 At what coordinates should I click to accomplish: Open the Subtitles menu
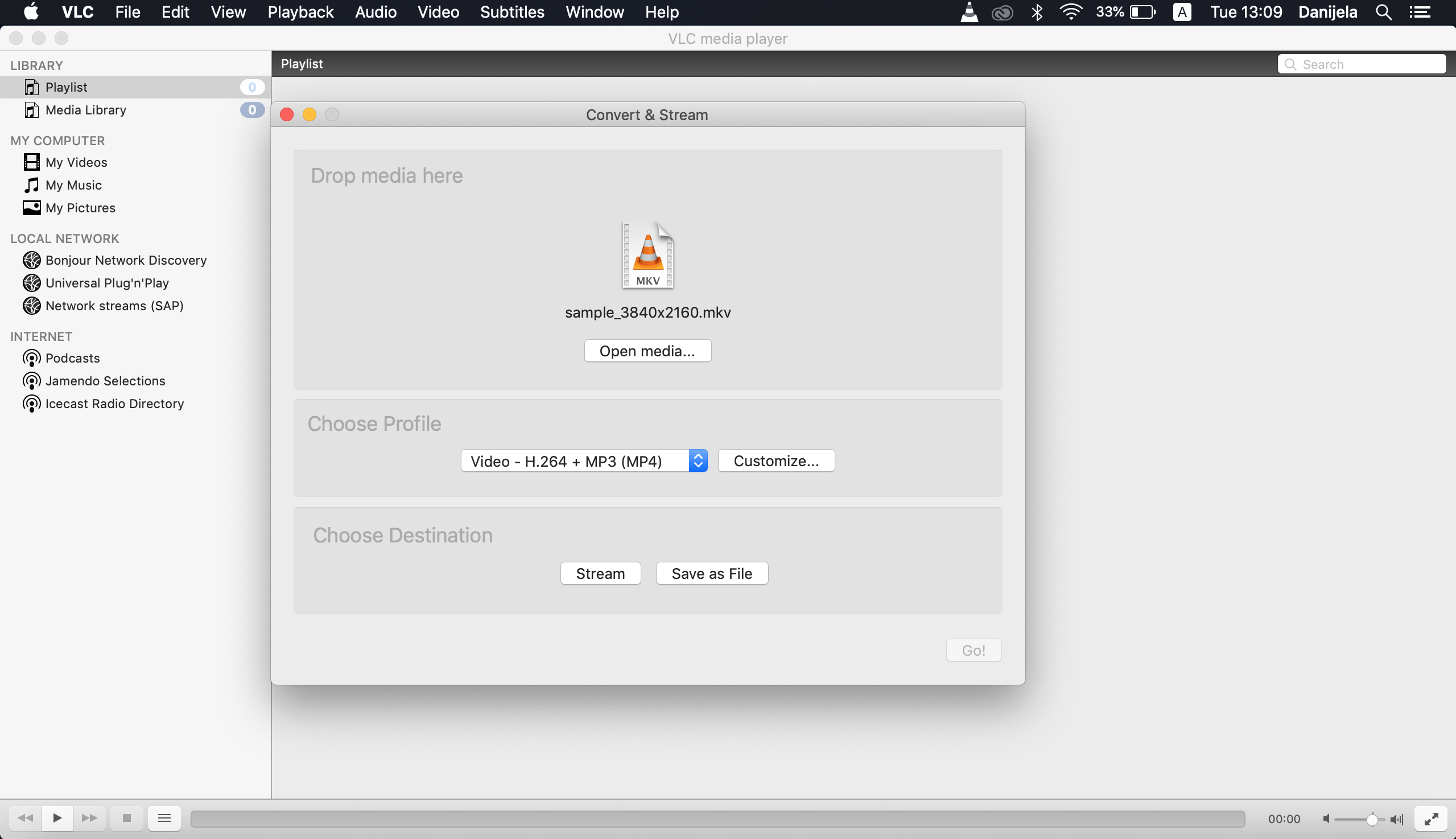[512, 12]
